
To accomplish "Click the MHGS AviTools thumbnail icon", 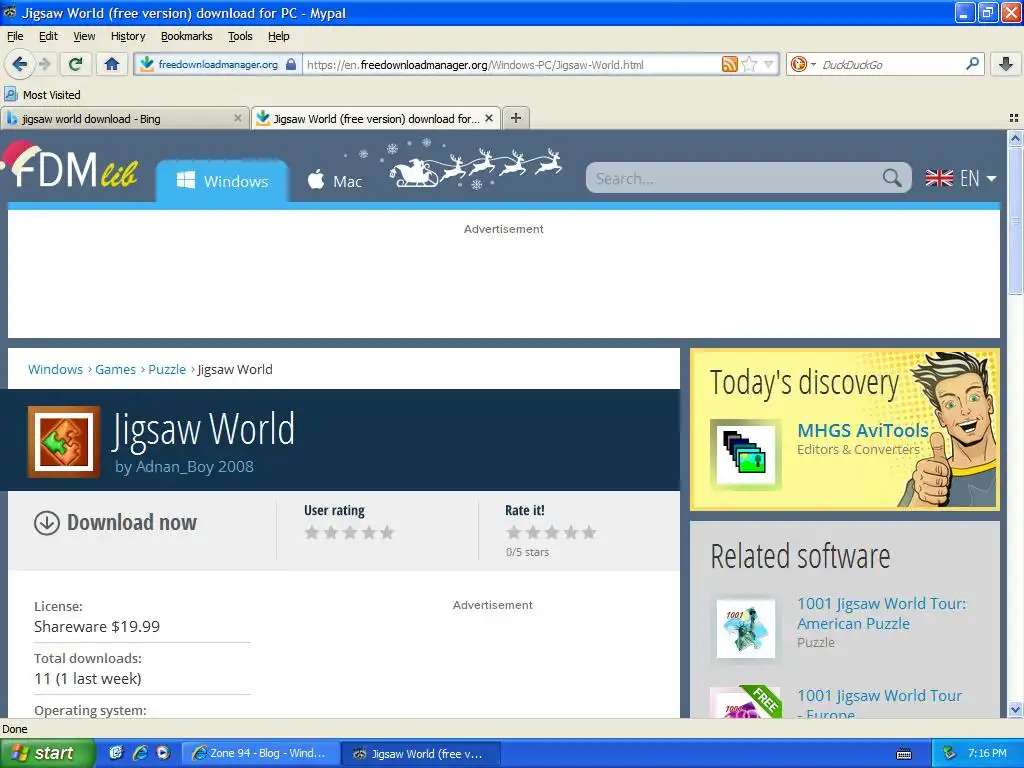I will pos(745,455).
